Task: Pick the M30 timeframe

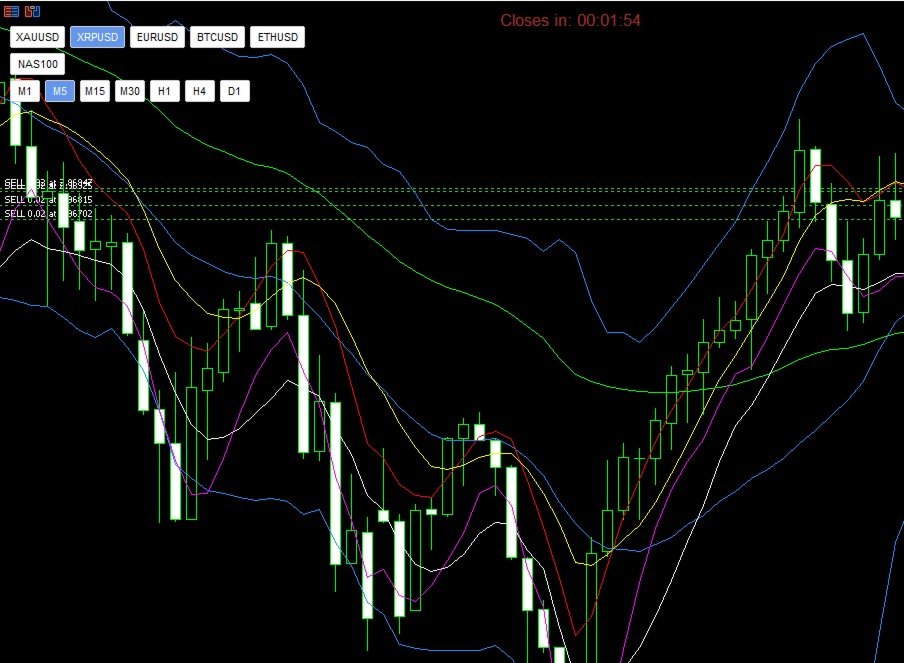Action: (130, 91)
